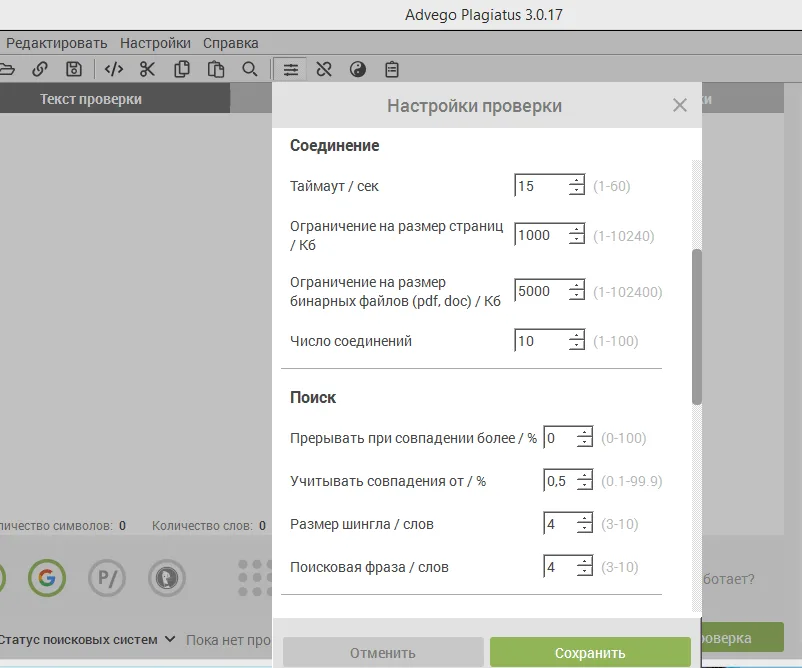The width and height of the screenshot is (802, 668).
Task: Click the link icon in toolbar
Action: (x=40, y=69)
